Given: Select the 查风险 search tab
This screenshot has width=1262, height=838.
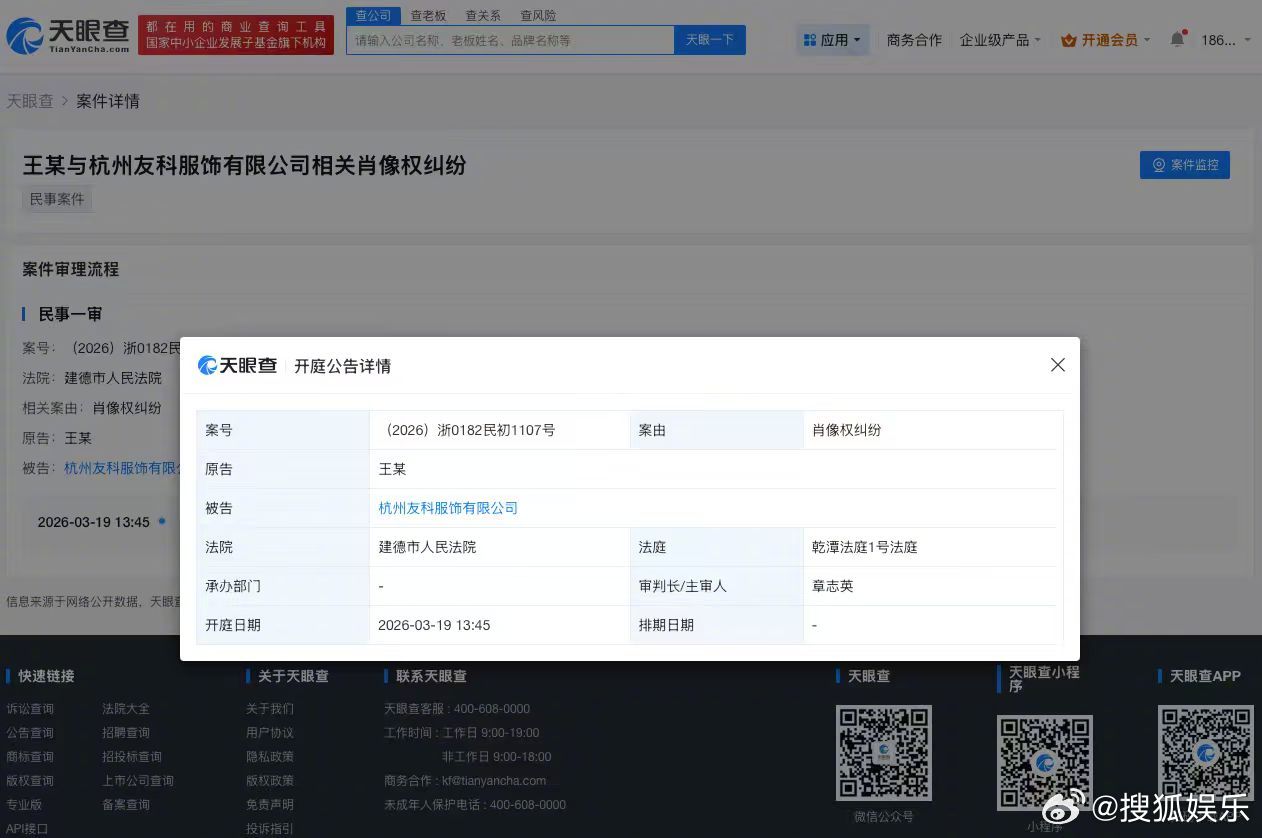Looking at the screenshot, I should click(x=538, y=16).
